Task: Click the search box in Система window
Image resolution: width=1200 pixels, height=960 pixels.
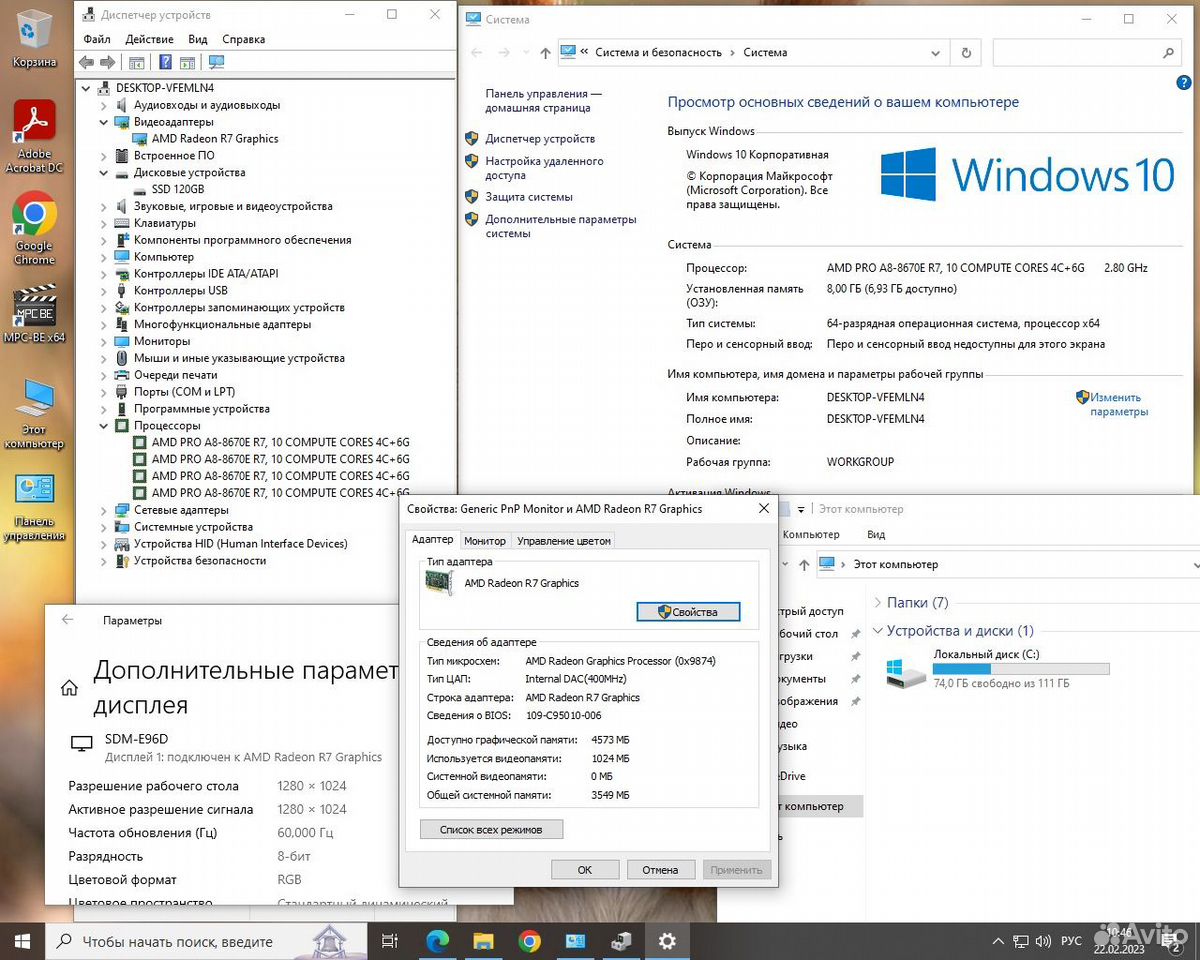Action: [1087, 53]
